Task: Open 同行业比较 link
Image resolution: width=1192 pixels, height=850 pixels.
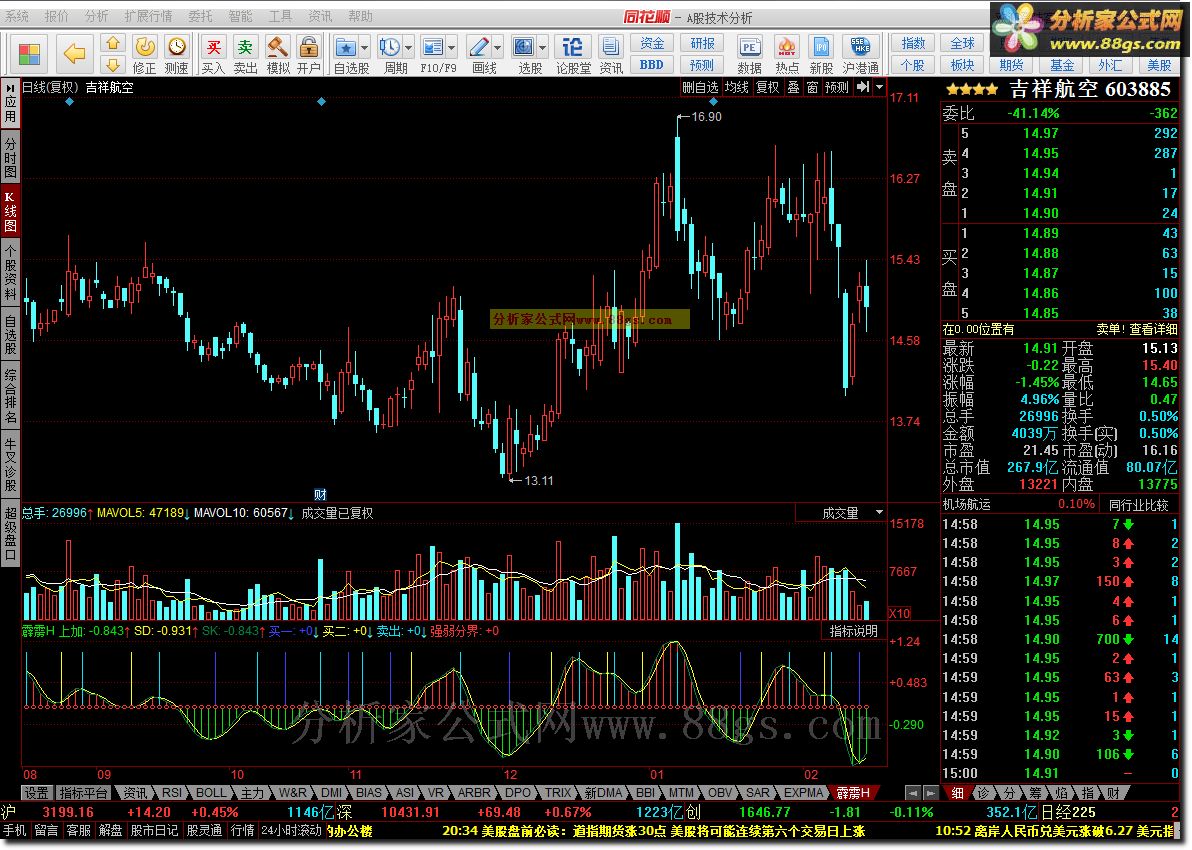Action: [x=1138, y=504]
